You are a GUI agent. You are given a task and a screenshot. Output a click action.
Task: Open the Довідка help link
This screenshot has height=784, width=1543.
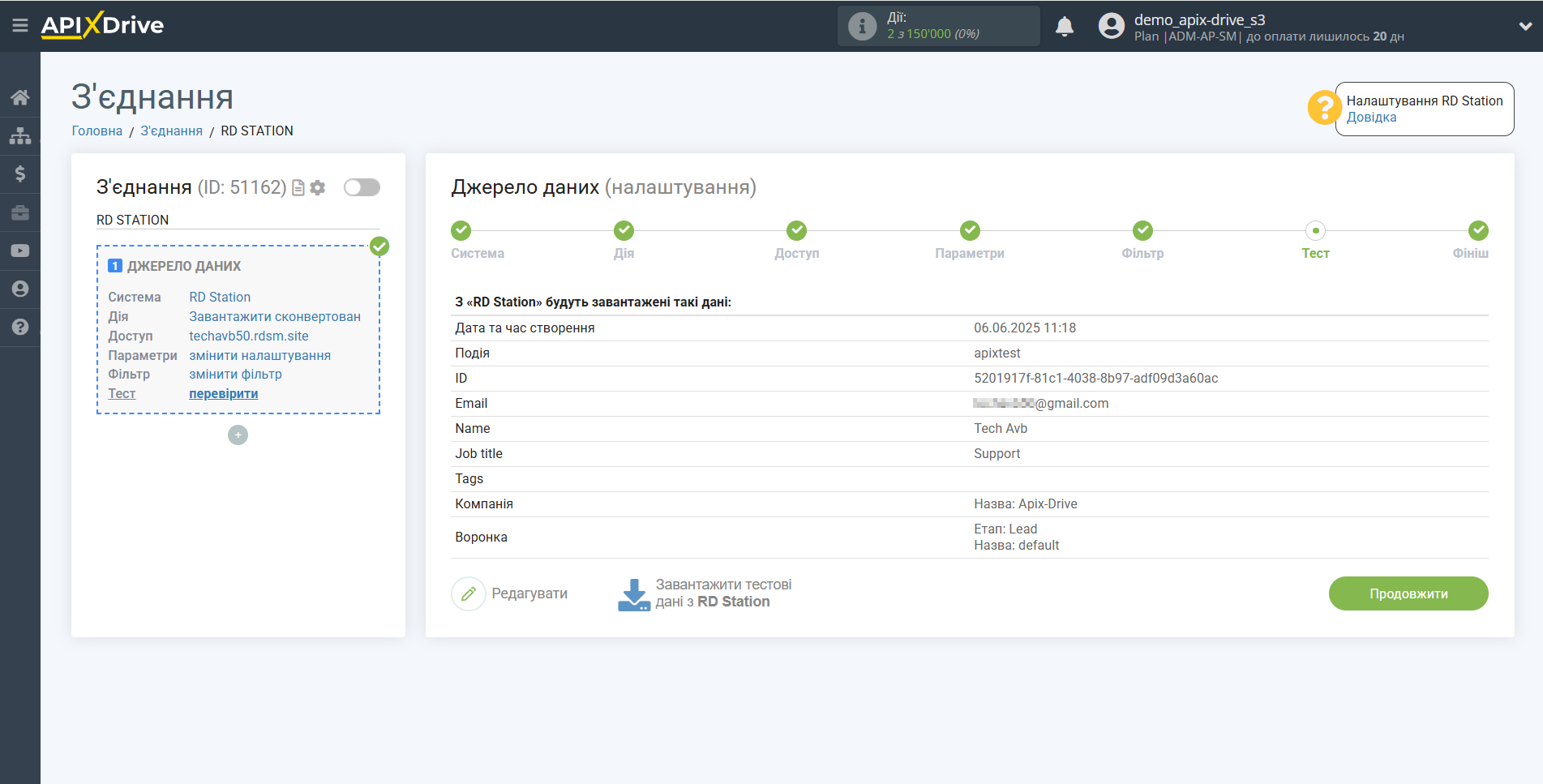pos(1371,118)
